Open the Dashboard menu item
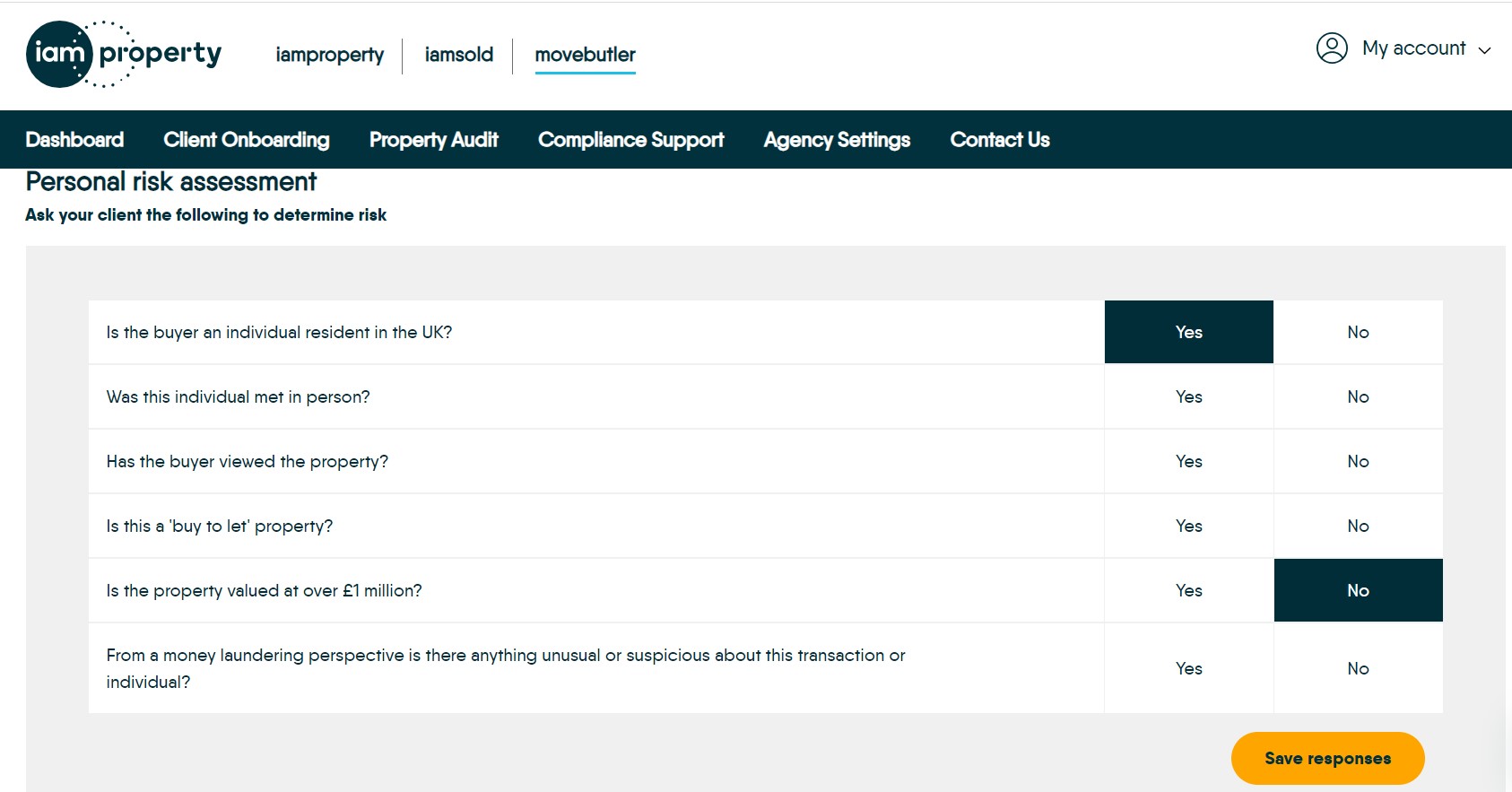The image size is (1512, 792). pos(74,140)
